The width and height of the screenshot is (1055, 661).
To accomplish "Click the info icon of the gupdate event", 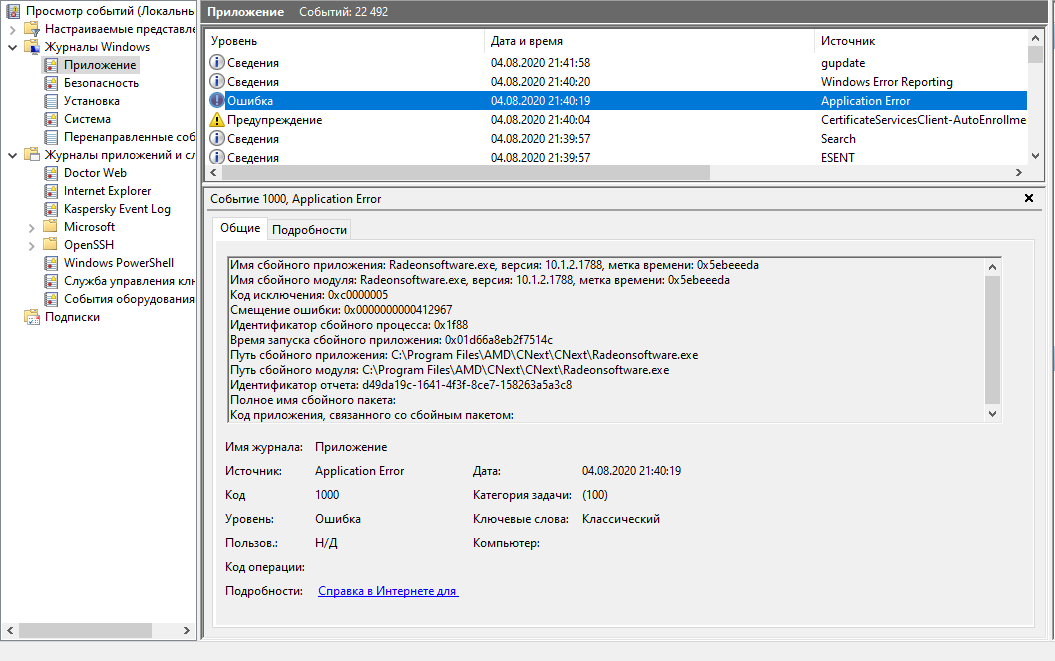I will (x=217, y=63).
